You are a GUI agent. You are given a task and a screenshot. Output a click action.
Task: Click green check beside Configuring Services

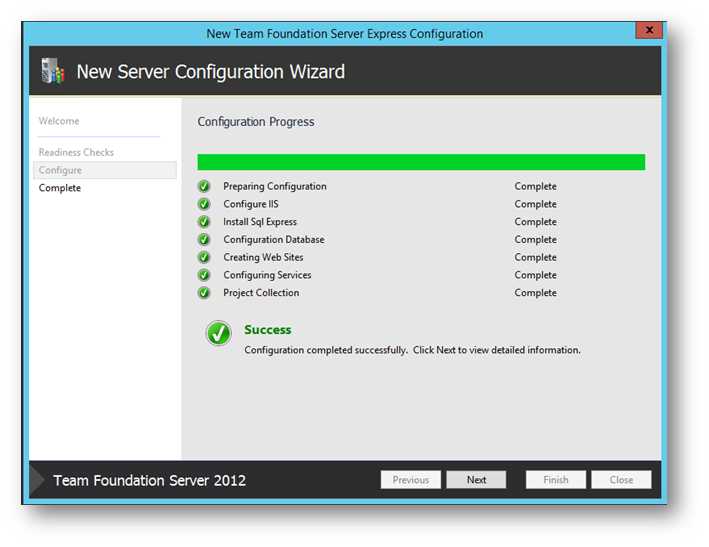204,275
